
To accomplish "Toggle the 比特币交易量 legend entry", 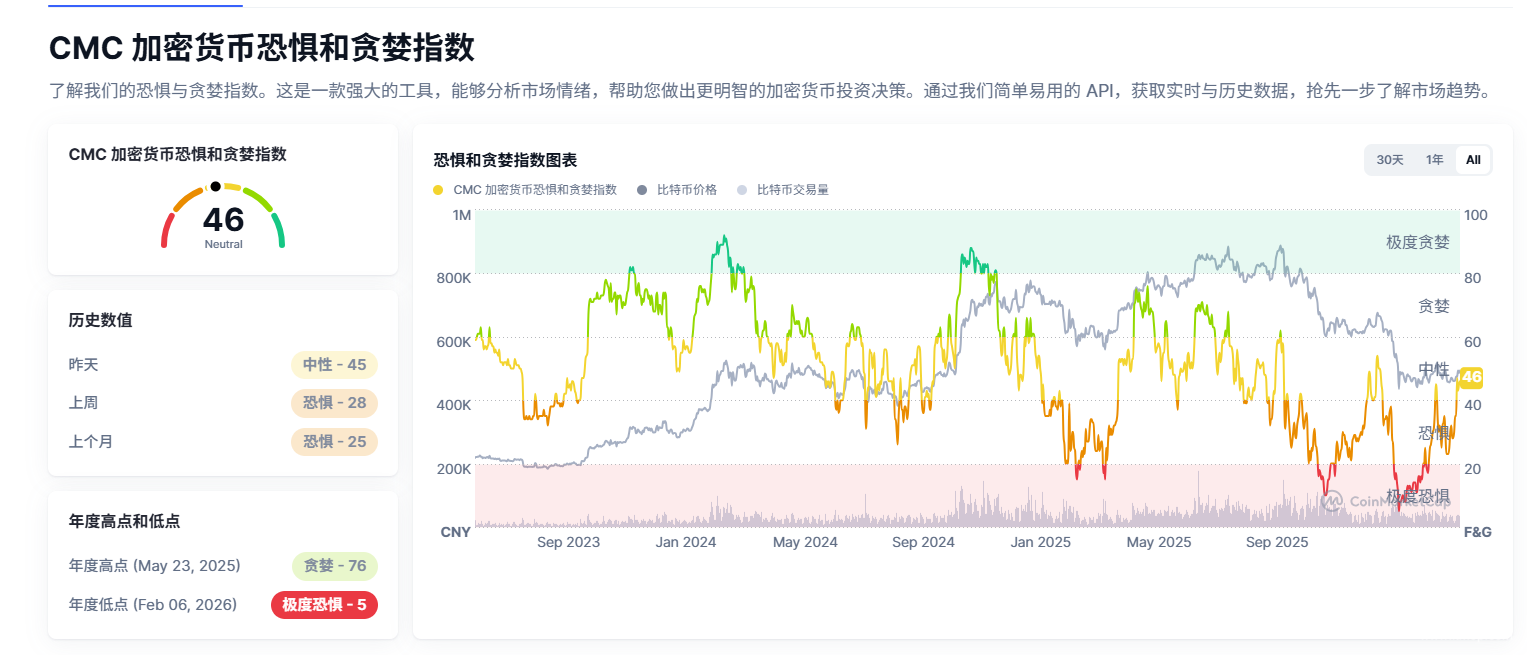I will coord(783,190).
